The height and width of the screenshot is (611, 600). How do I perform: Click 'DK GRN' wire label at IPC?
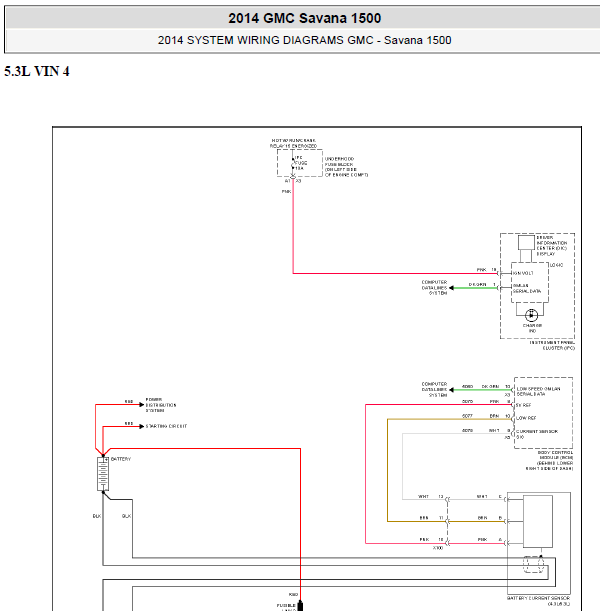pos(477,284)
